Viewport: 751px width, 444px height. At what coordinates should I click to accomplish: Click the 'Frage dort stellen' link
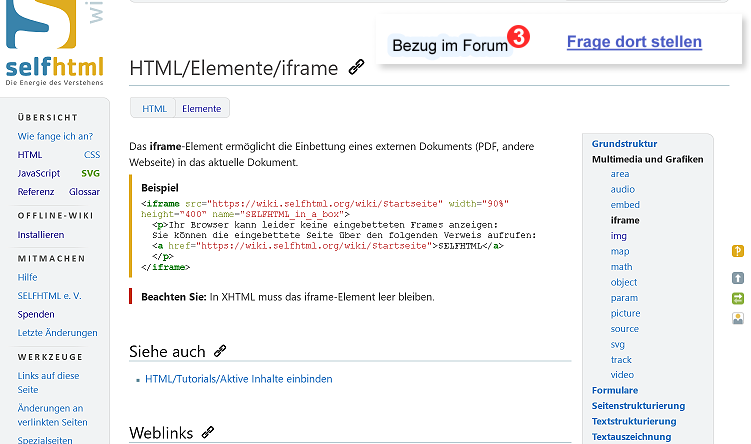[x=634, y=42]
